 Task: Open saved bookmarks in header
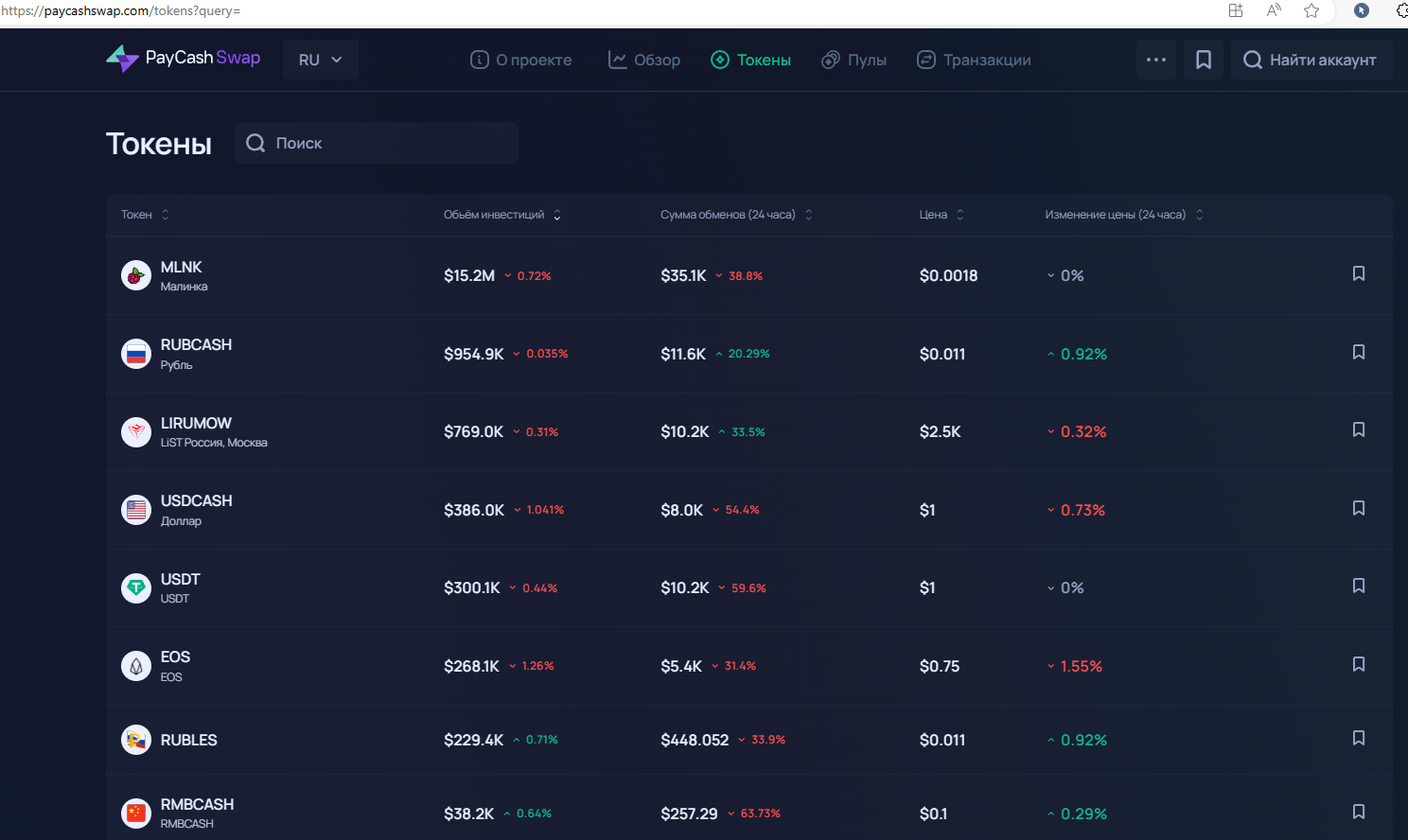(1204, 60)
